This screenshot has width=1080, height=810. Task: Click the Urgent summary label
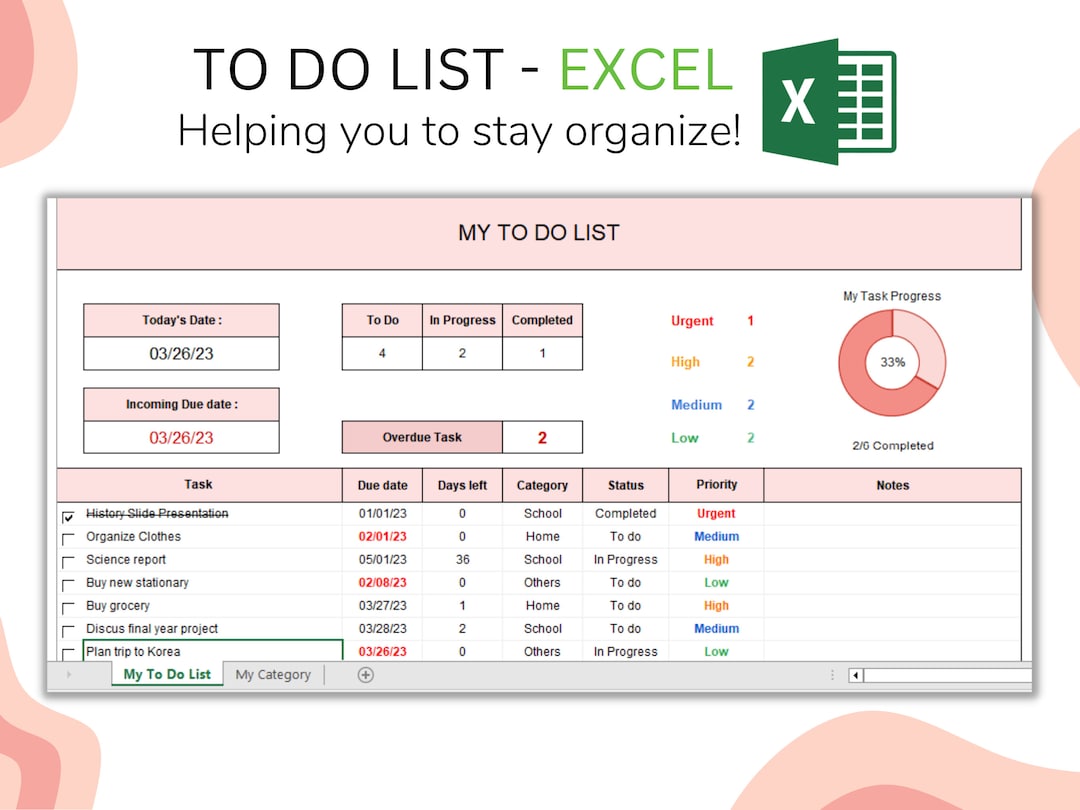[692, 321]
